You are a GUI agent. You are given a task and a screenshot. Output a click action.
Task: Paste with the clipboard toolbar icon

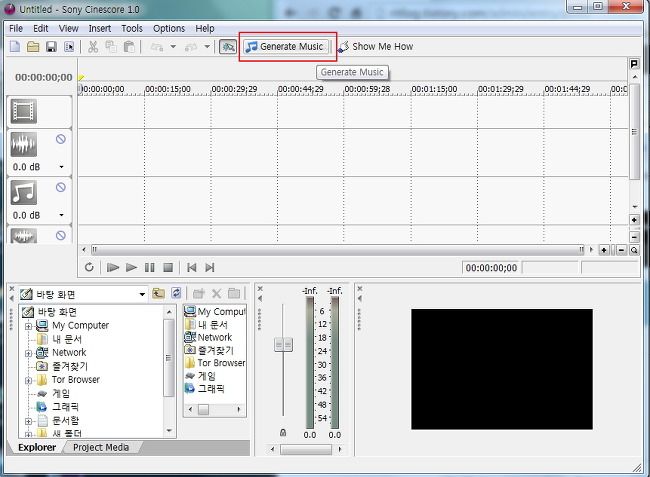pos(129,46)
